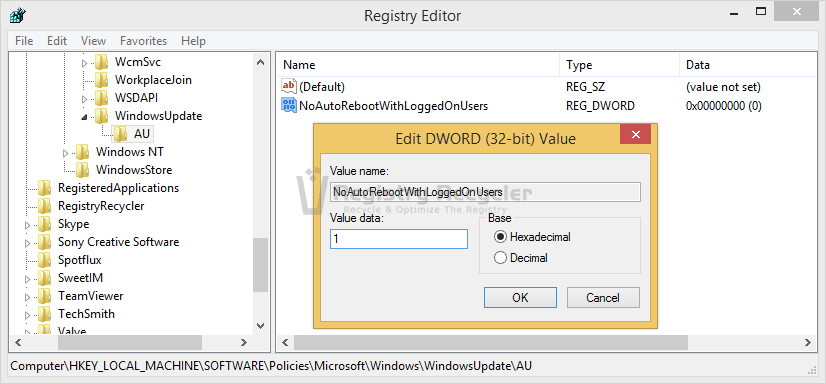
Task: Open the View menu
Action: tap(93, 41)
